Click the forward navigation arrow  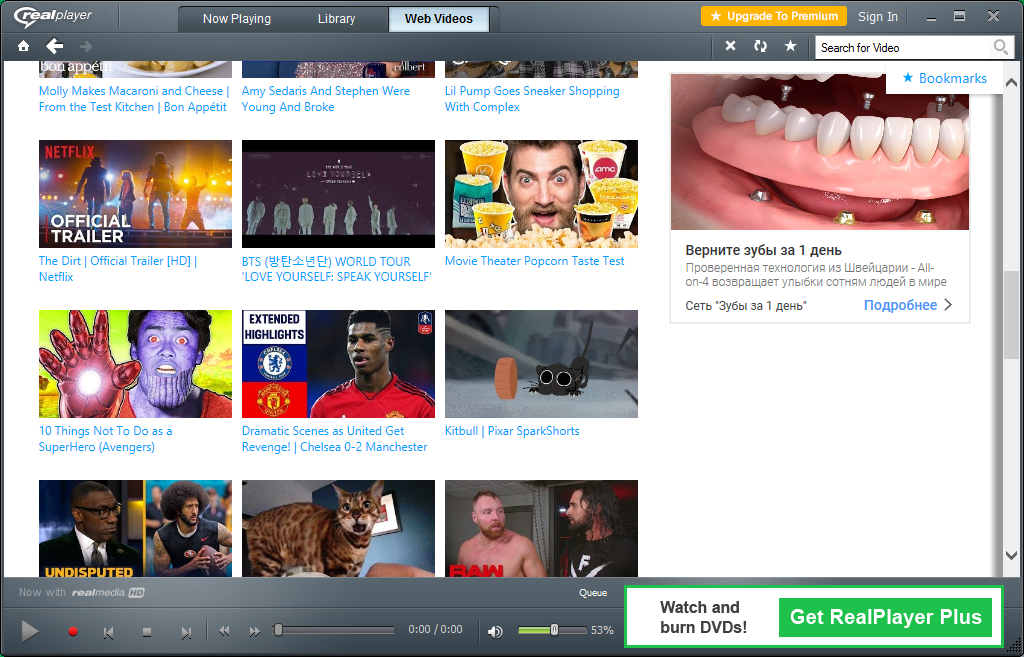point(86,46)
